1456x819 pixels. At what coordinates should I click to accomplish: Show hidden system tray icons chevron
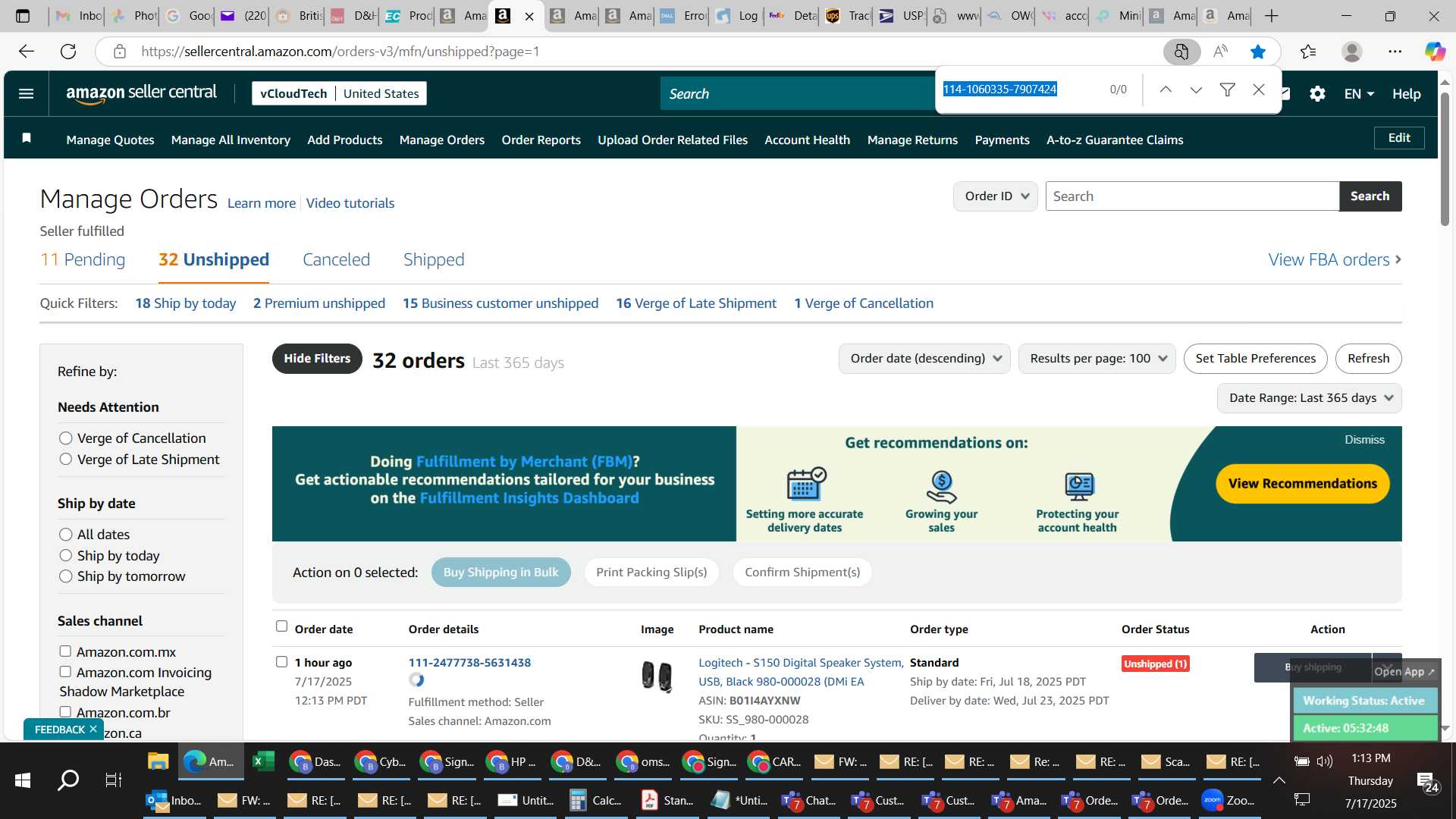pos(1279,780)
